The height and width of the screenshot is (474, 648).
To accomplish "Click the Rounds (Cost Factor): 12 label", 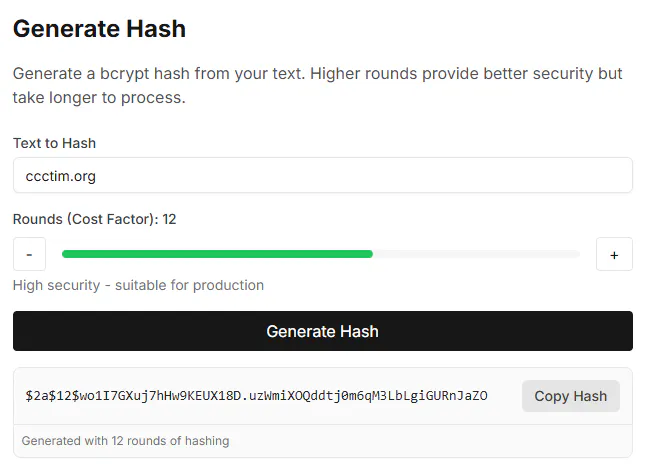I will click(95, 219).
